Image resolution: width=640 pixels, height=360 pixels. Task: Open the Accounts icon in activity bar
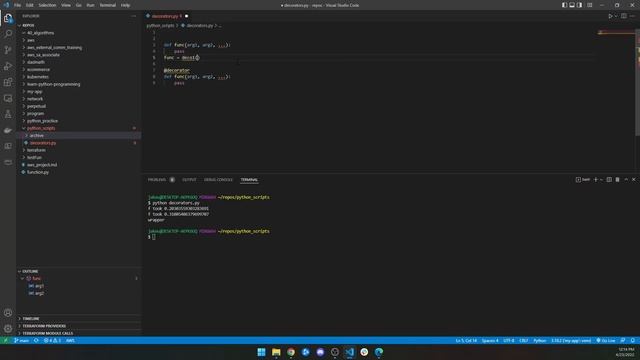(8, 313)
